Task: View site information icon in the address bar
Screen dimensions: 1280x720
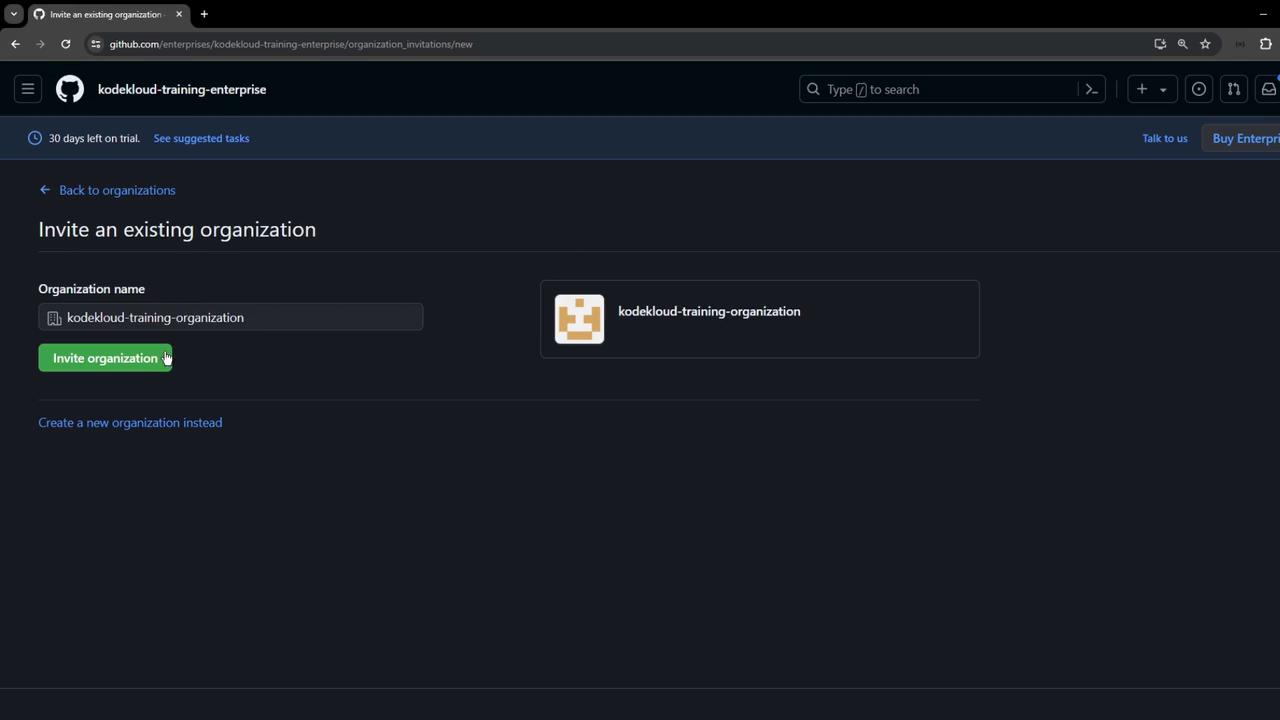Action: pos(96,44)
